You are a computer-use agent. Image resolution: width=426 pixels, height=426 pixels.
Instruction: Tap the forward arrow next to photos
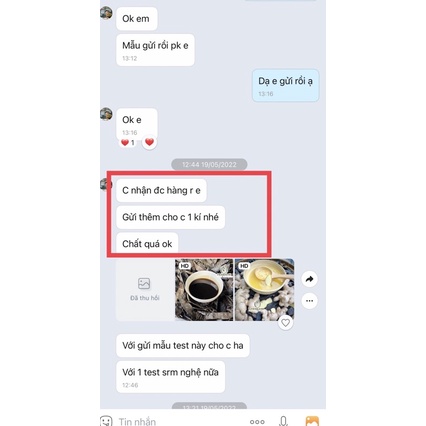(309, 279)
